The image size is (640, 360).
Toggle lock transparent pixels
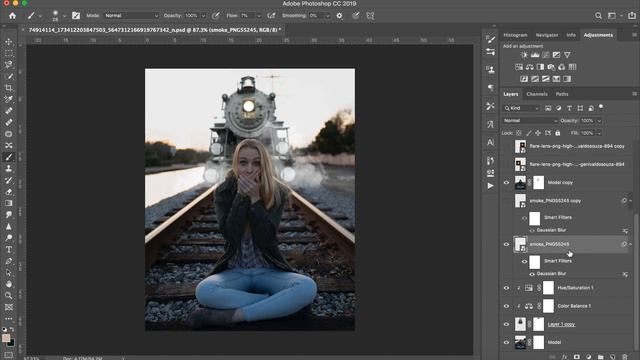pos(519,133)
